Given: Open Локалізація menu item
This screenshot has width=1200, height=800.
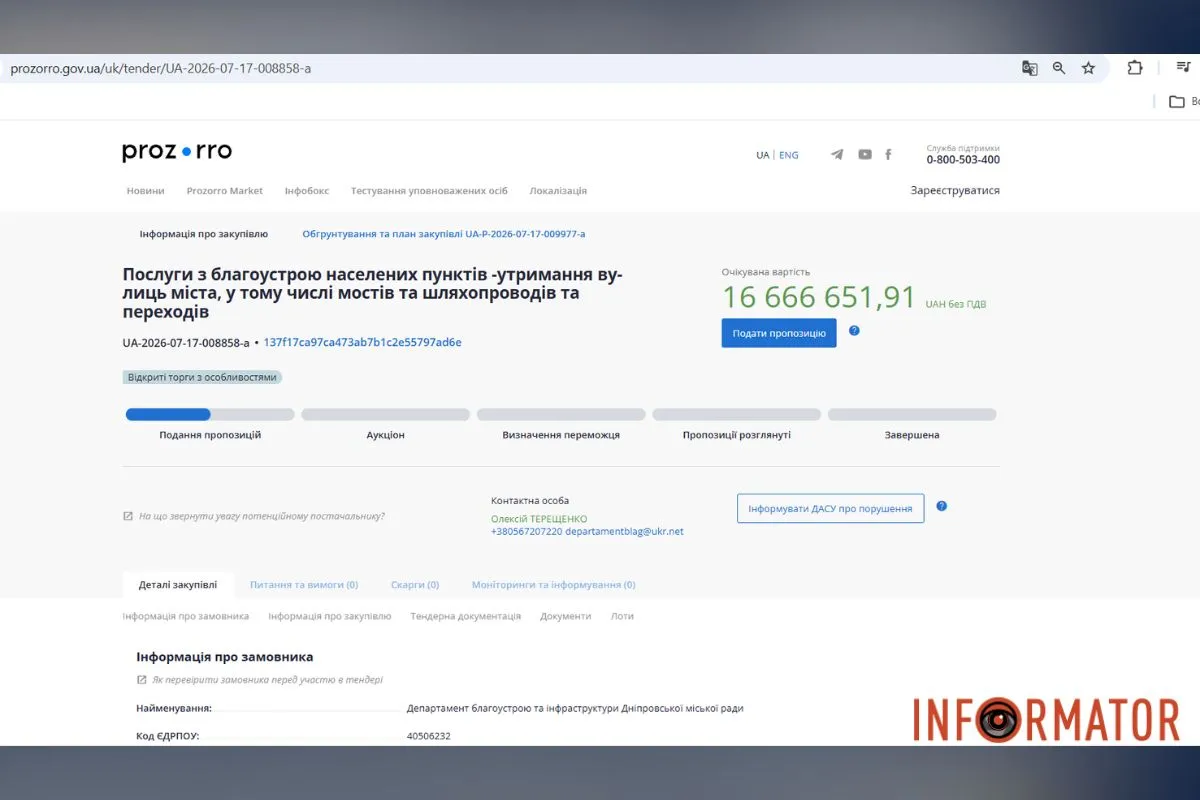Looking at the screenshot, I should coord(558,191).
